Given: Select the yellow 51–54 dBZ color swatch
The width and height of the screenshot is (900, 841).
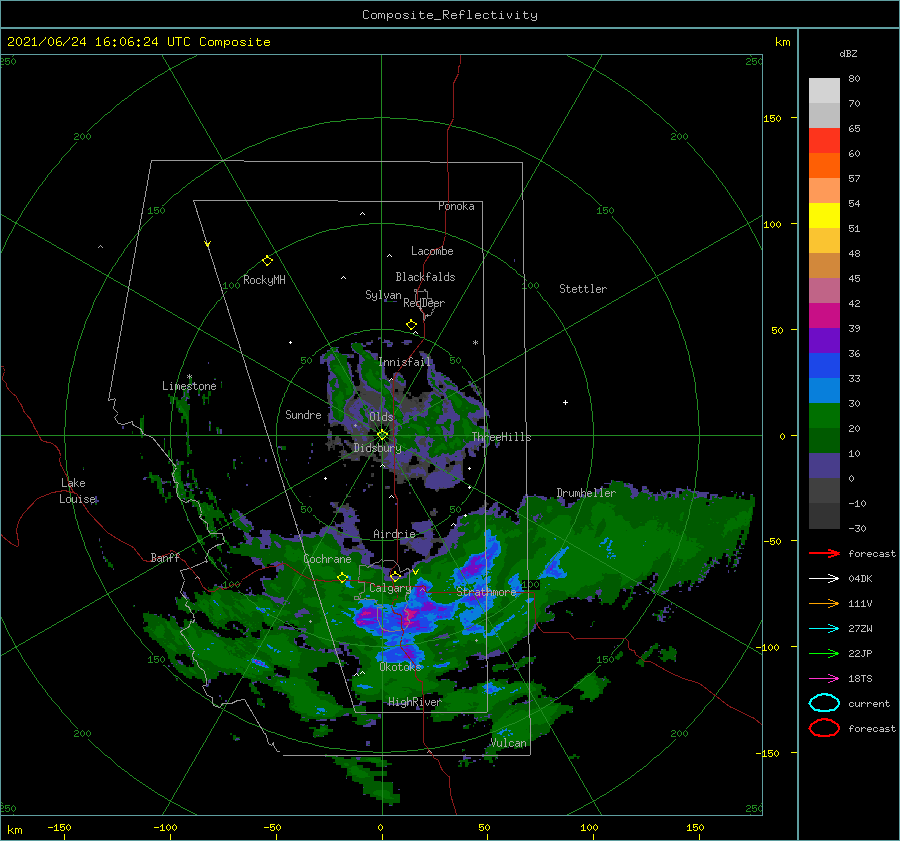Looking at the screenshot, I should pos(824,216).
